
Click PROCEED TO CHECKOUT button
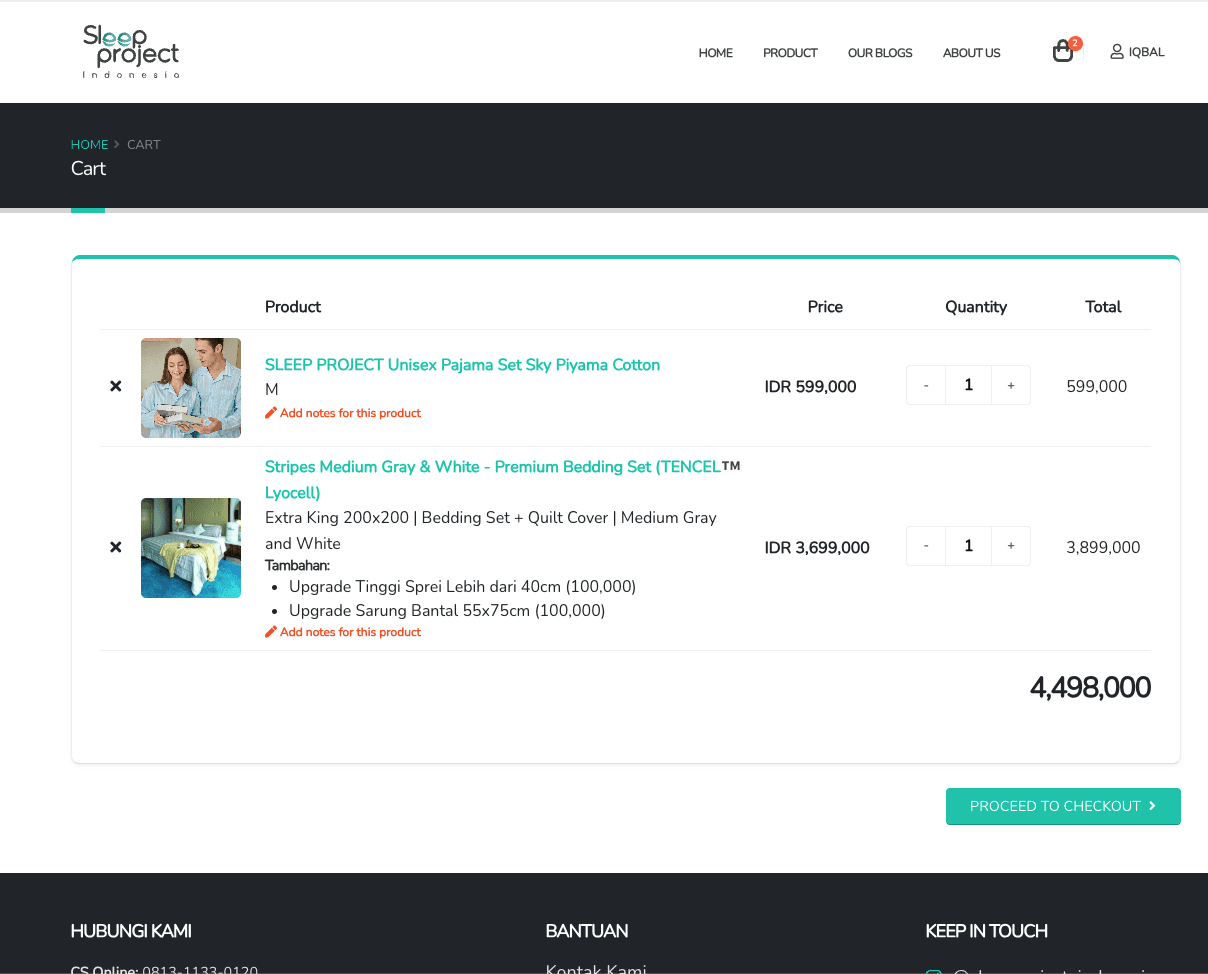point(1063,806)
